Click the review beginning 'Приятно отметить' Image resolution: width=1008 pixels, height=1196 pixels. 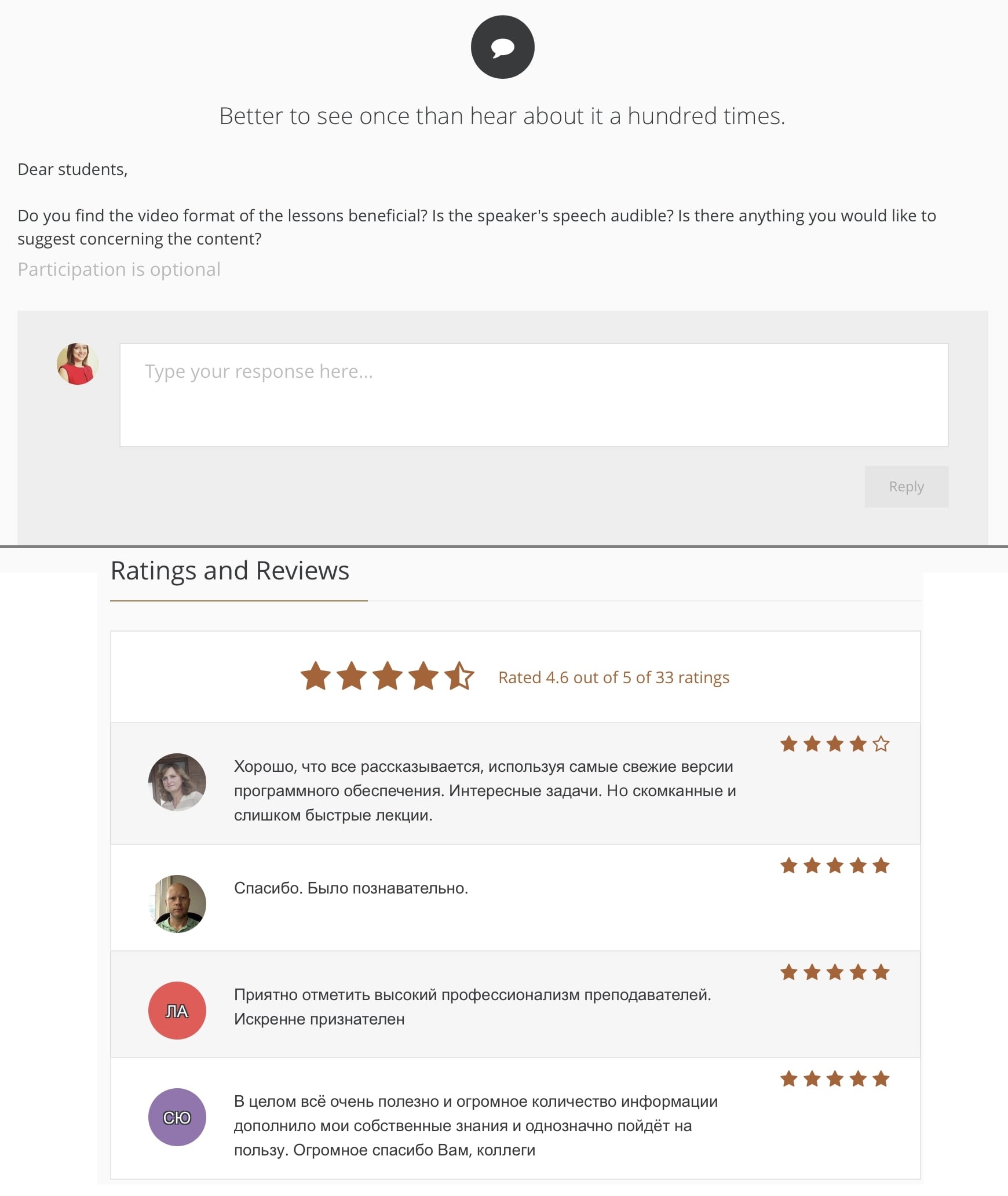[472, 1007]
